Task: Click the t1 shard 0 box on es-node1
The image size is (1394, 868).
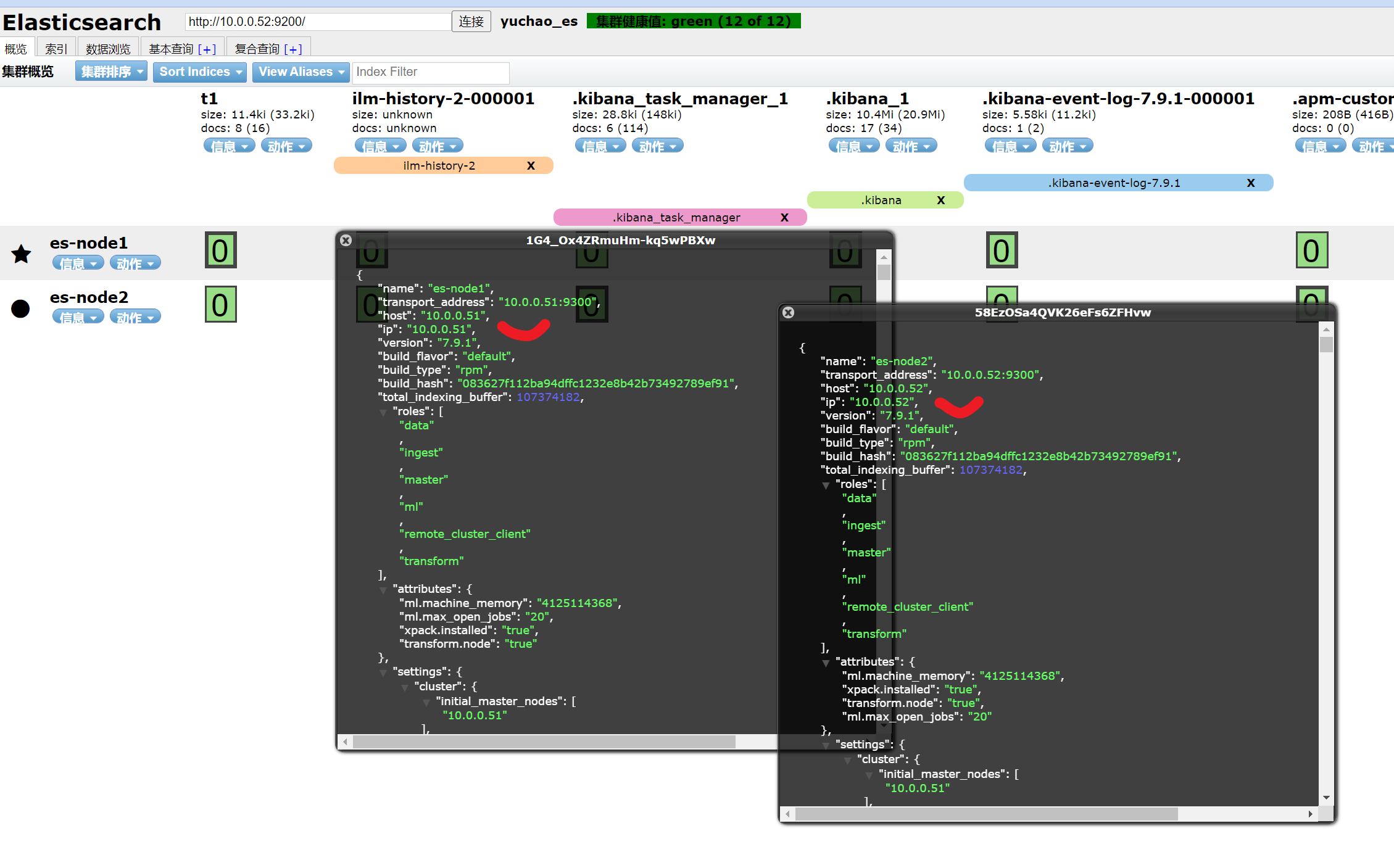Action: pyautogui.click(x=220, y=250)
